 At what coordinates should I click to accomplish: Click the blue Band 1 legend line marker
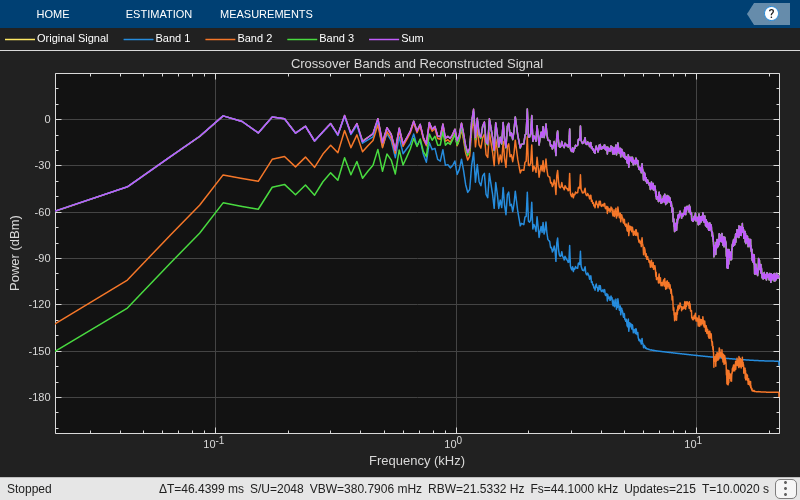coord(138,39)
